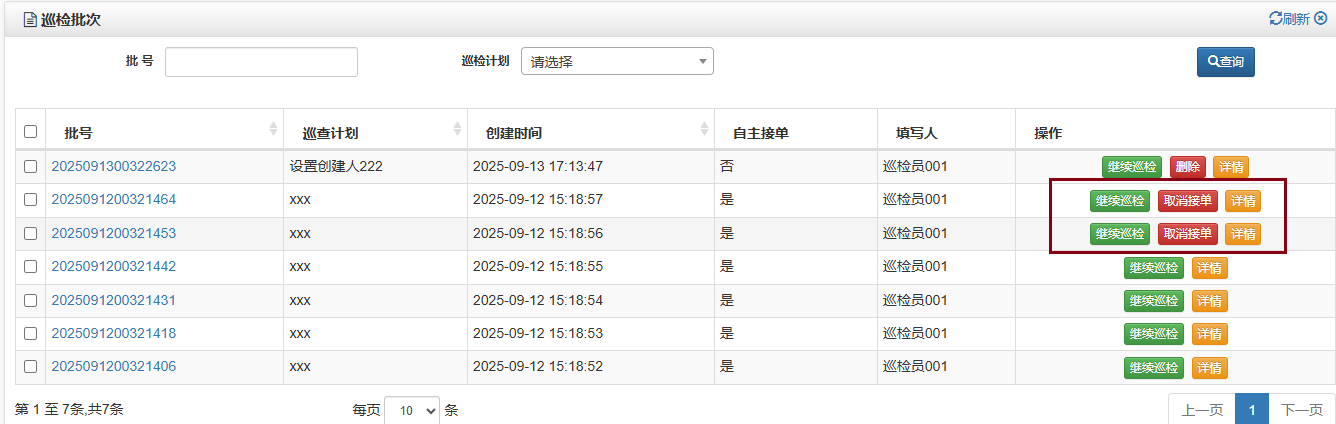Viewport: 1336px width, 424px height.
Task: Open batch link 2025091200321431
Action: click(x=113, y=300)
